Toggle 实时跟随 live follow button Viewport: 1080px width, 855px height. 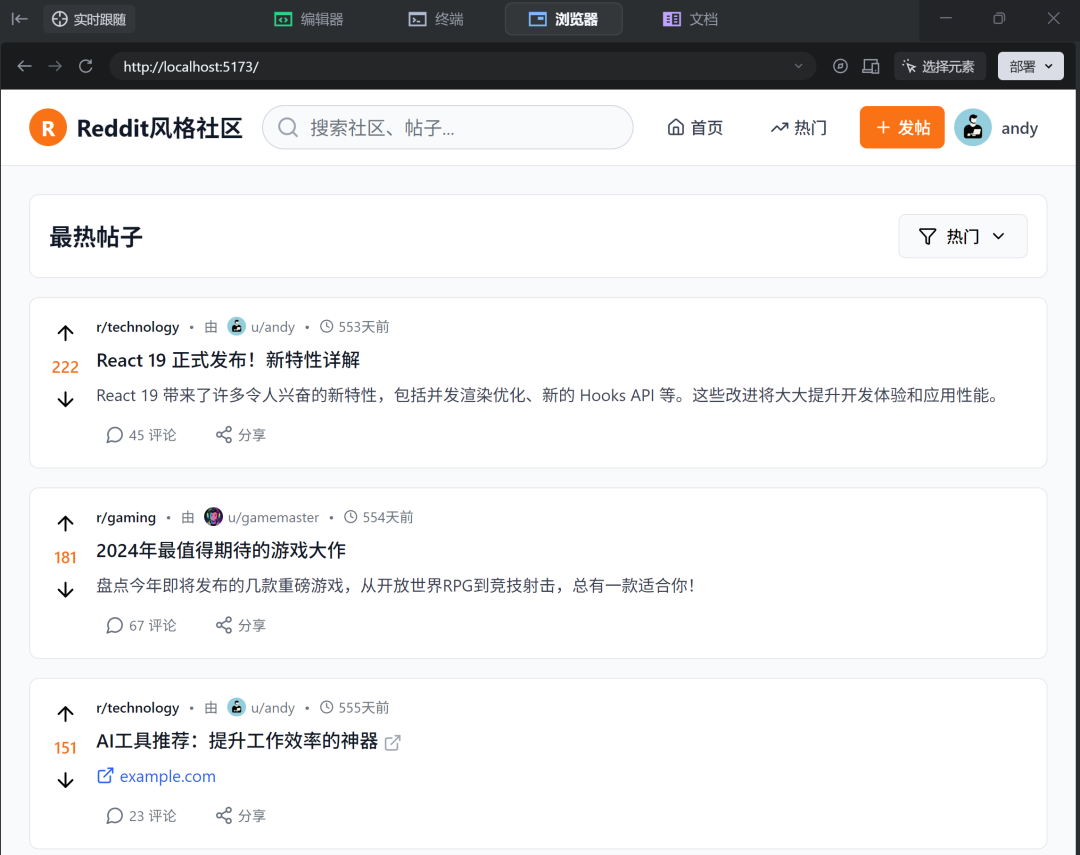click(90, 19)
